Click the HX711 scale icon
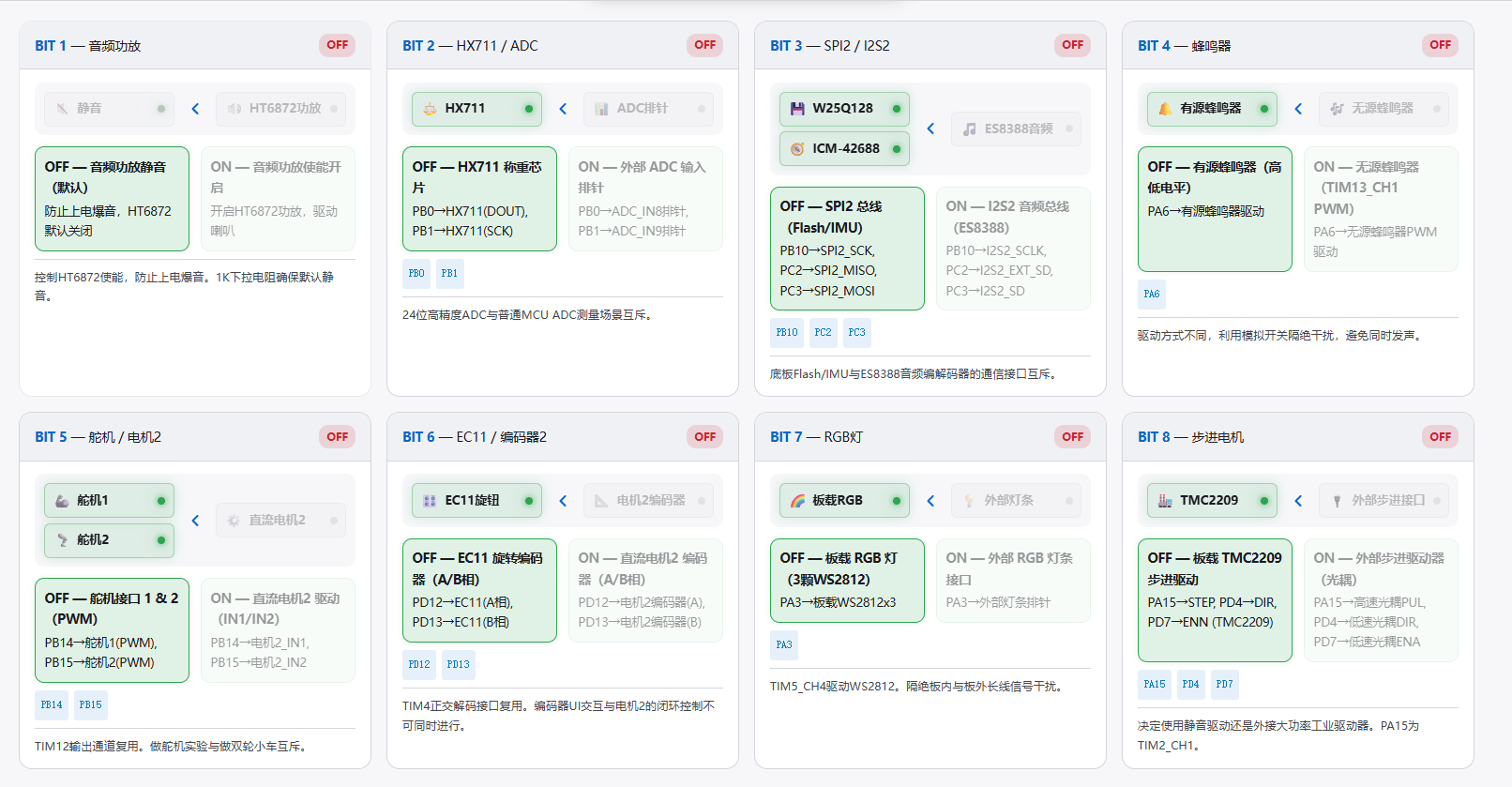Viewport: 1512px width, 787px height. click(x=430, y=109)
